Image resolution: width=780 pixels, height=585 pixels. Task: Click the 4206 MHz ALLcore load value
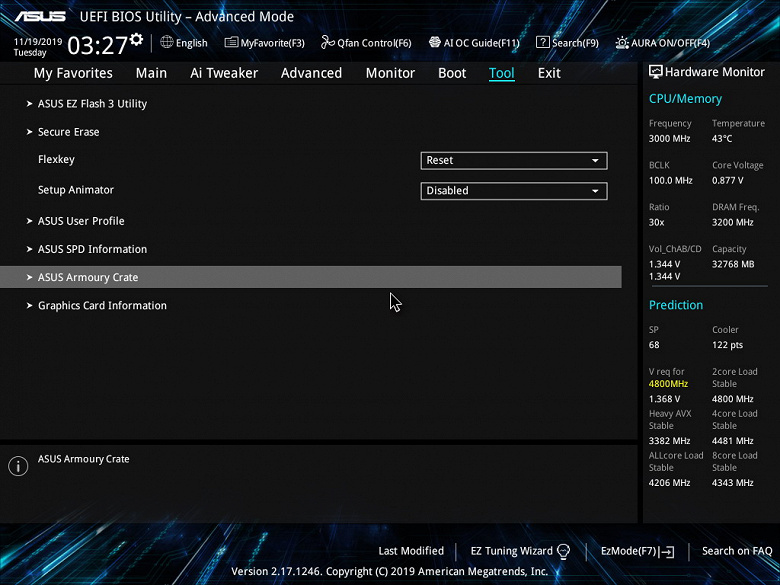point(669,483)
